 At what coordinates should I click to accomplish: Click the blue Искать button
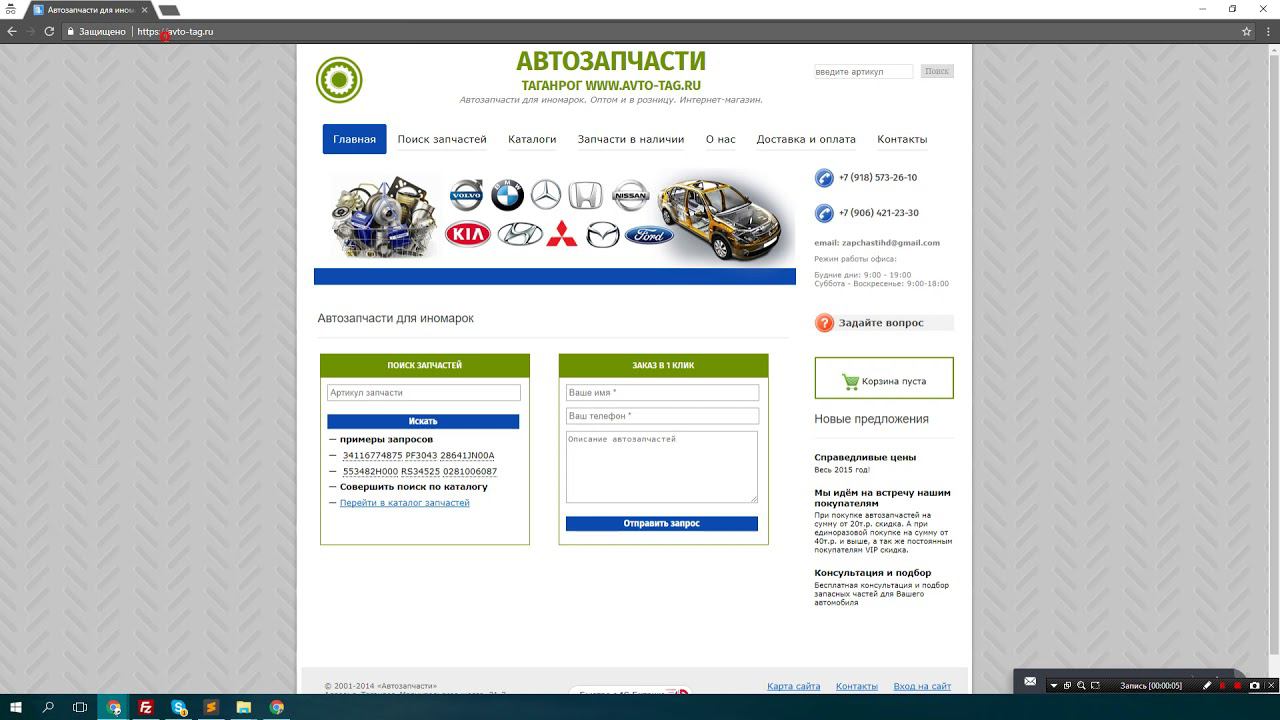coord(423,421)
